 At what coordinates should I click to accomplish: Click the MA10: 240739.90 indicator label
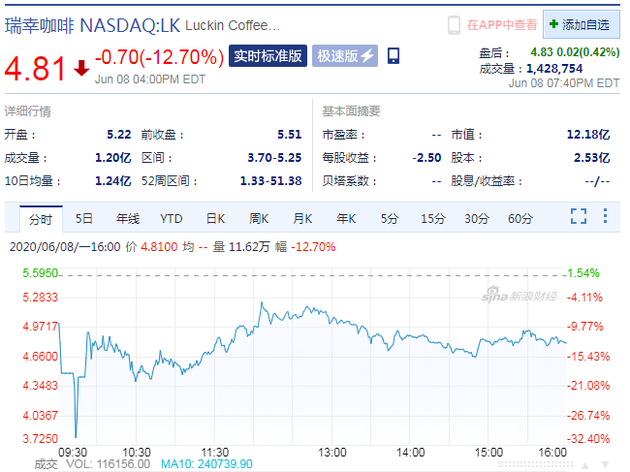(x=207, y=464)
